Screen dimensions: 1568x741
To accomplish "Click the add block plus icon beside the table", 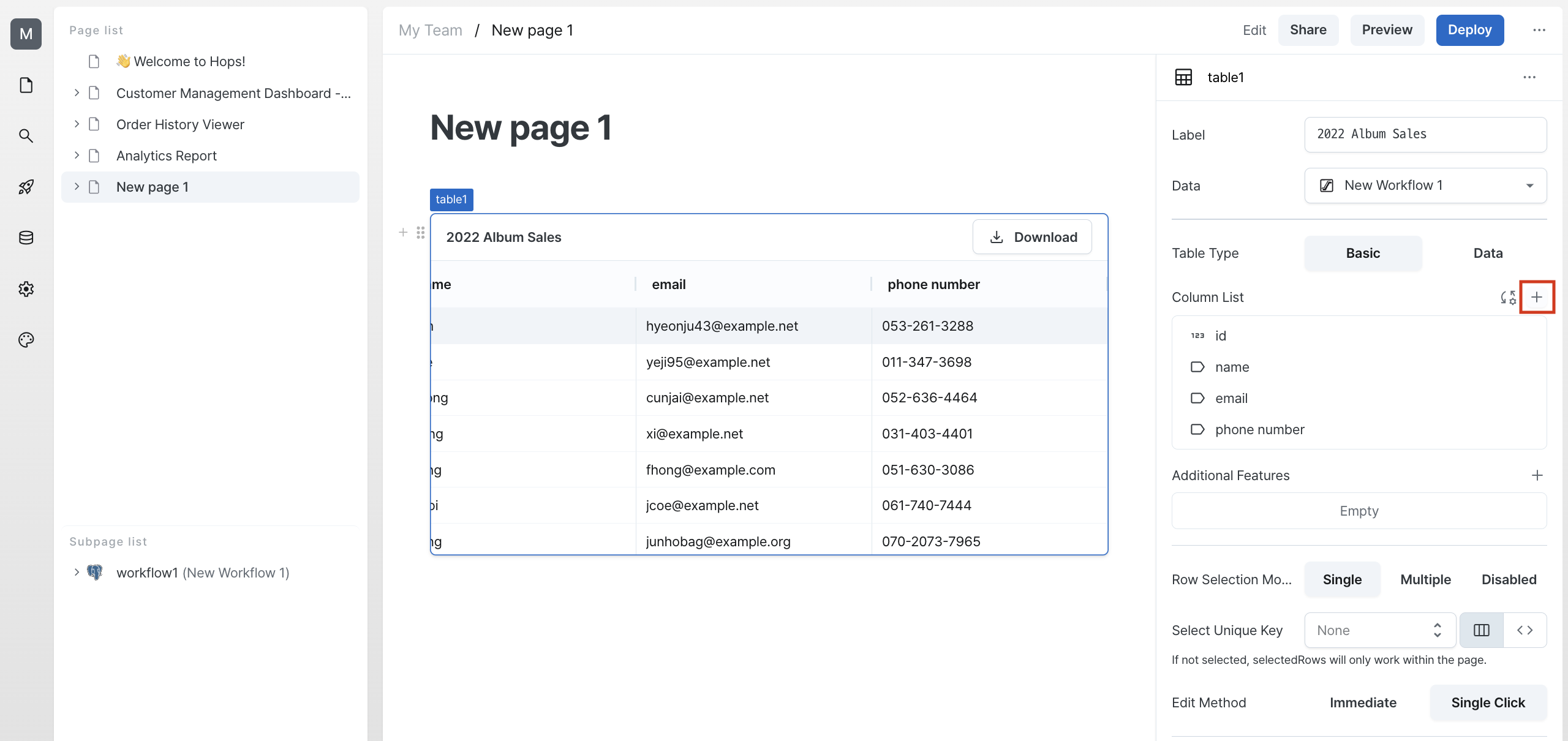I will point(403,232).
